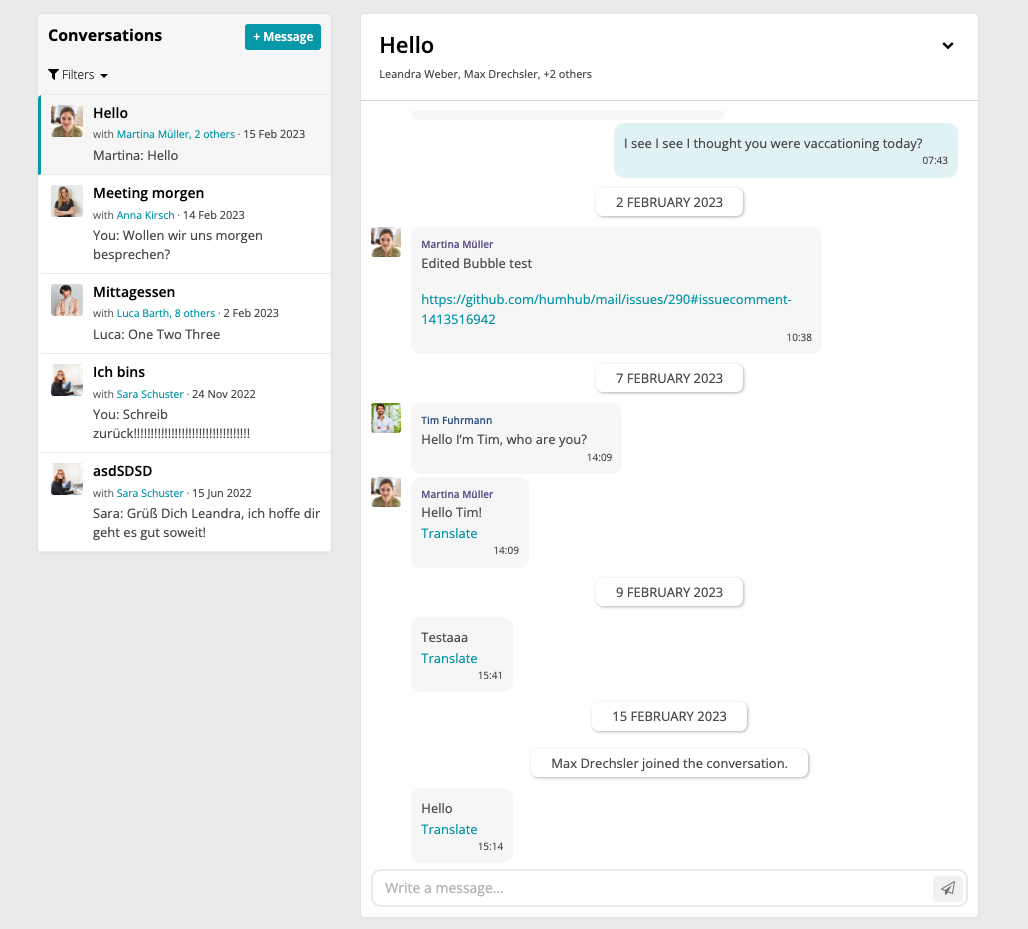Click the 'Hello' conversation title header
Screen dimensions: 1028x929
pyautogui.click(x=406, y=46)
